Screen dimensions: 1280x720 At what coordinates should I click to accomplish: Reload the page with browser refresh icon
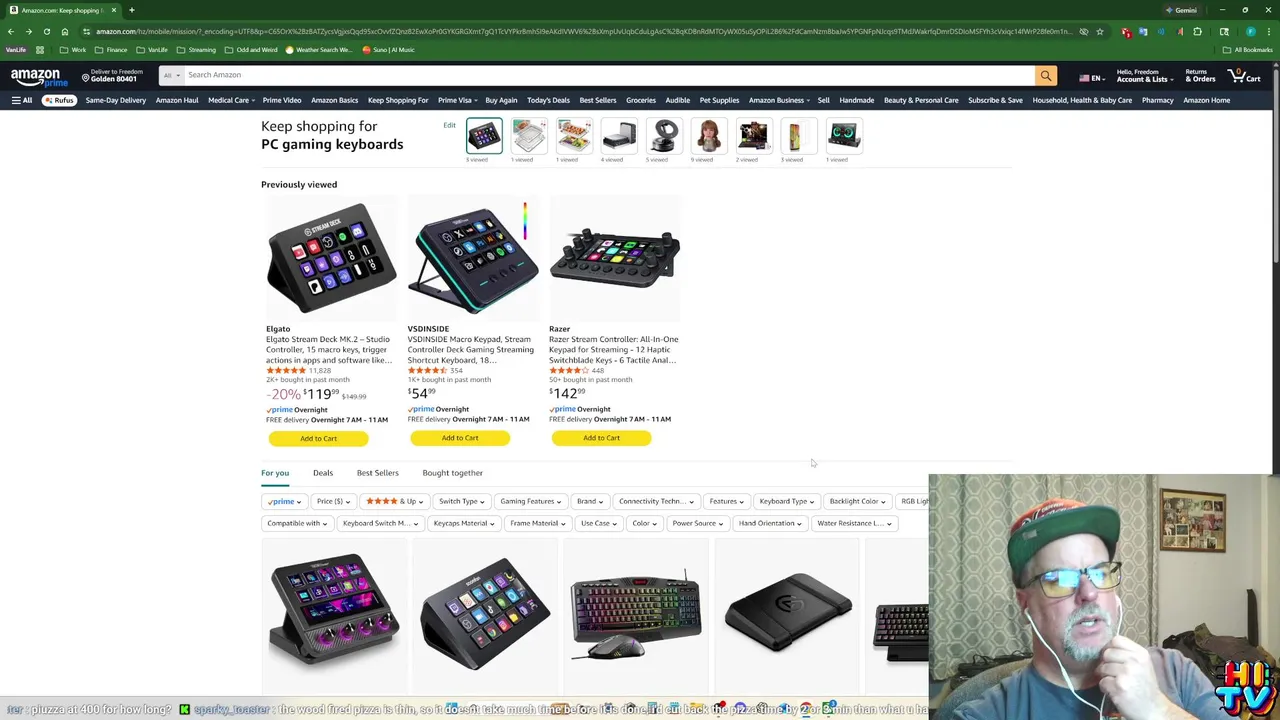coord(47,31)
